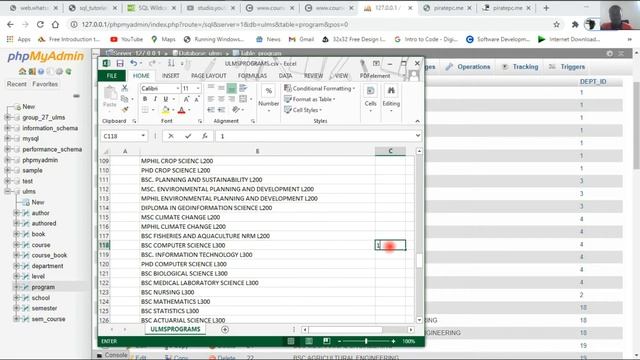Click the Orientation text angle icon
Image resolution: width=640 pixels, height=360 pixels.
[x=236, y=110]
